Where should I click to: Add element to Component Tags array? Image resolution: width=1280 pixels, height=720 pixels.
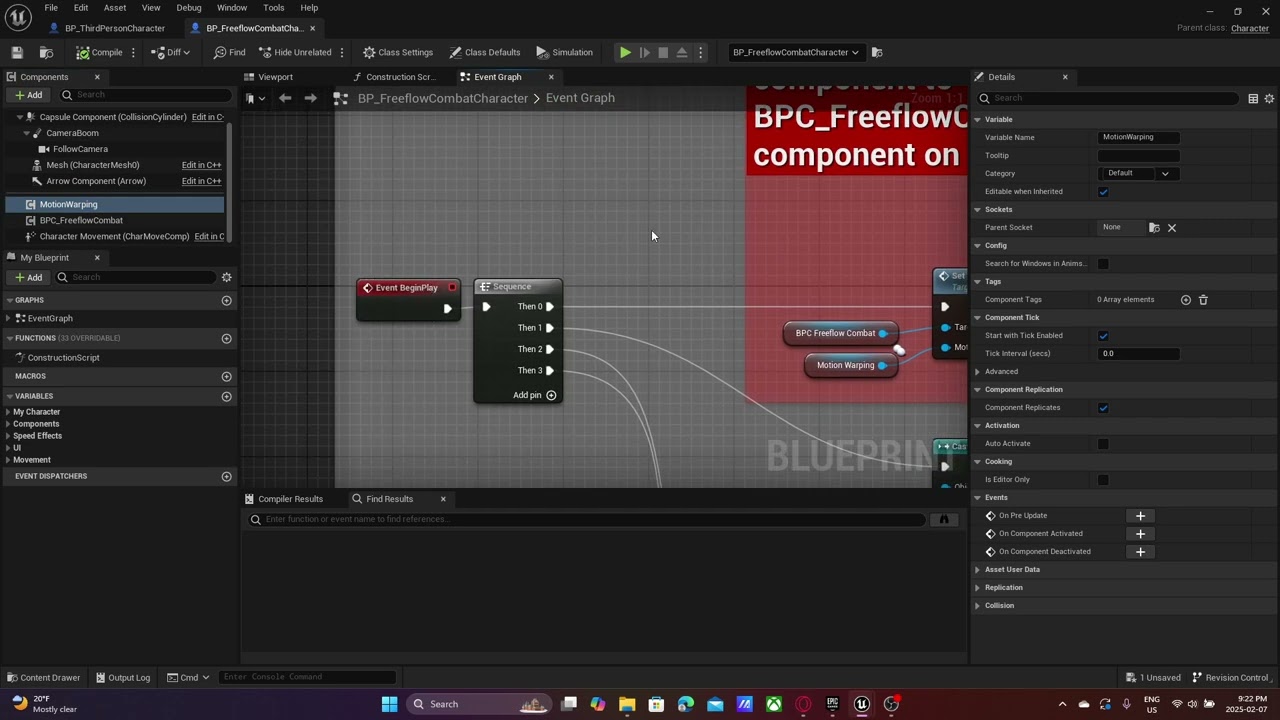pyautogui.click(x=1186, y=299)
